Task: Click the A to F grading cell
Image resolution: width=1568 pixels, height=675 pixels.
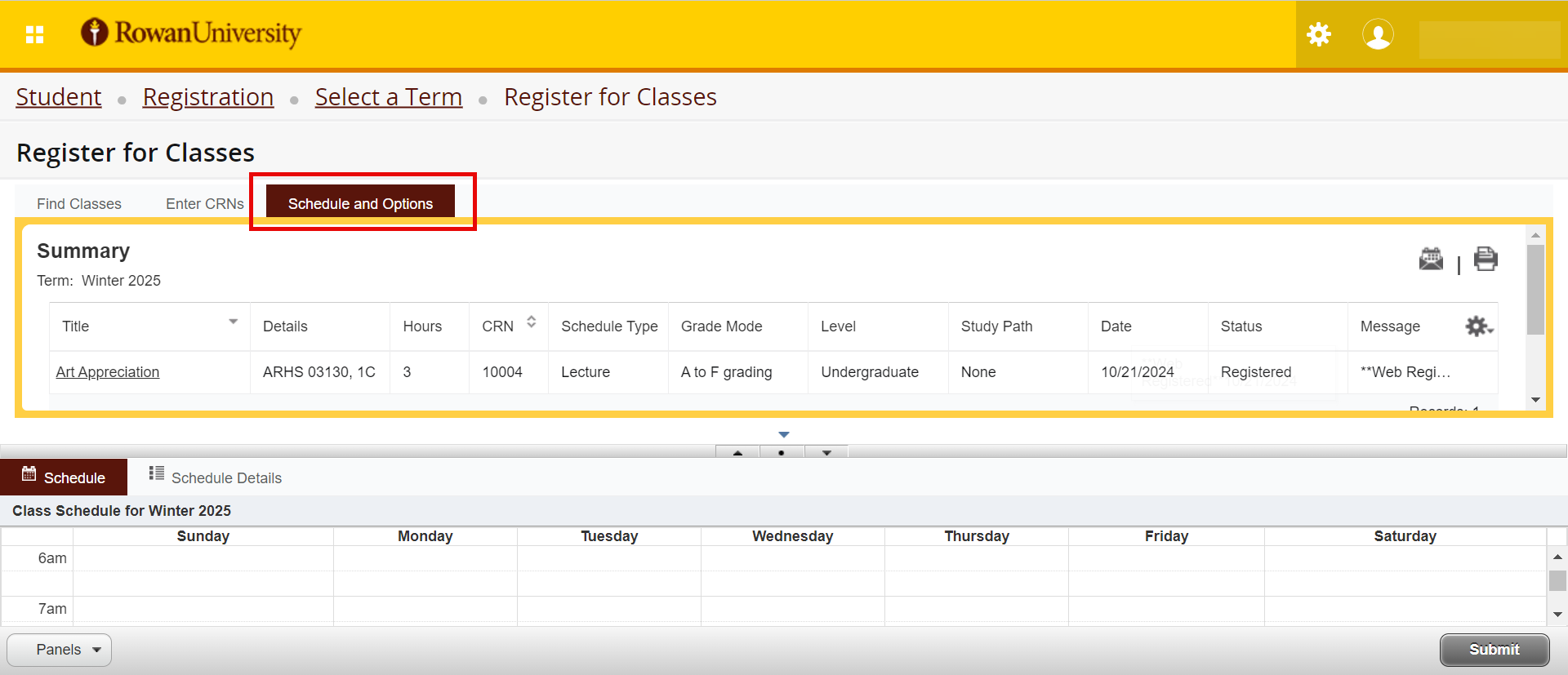Action: pyautogui.click(x=738, y=372)
